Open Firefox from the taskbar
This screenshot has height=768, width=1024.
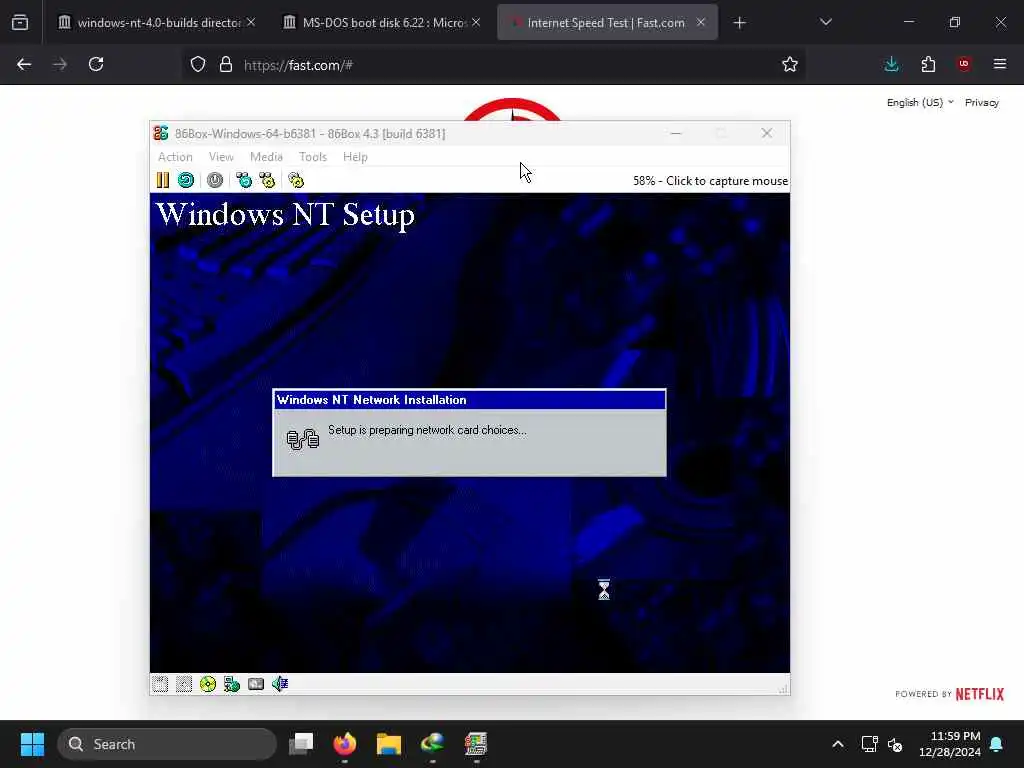(x=345, y=744)
